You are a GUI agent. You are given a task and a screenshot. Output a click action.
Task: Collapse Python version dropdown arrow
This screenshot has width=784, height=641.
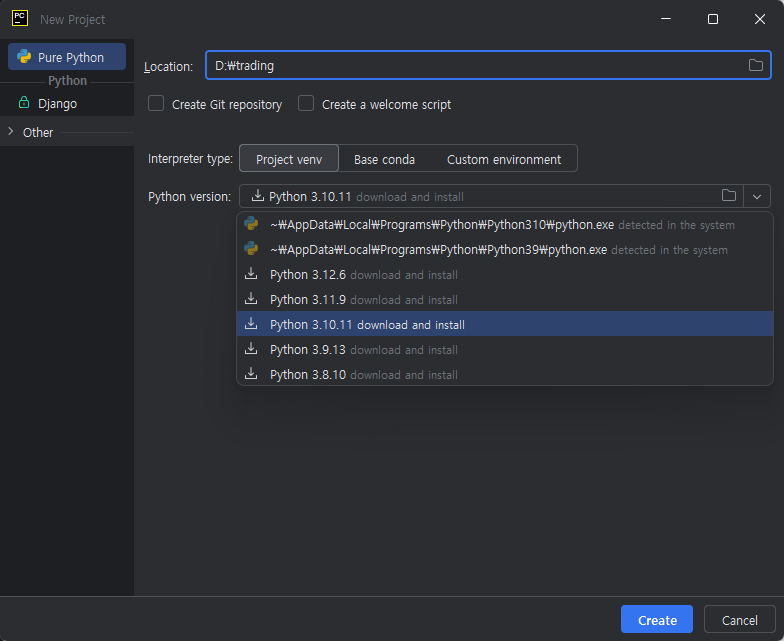tap(757, 196)
